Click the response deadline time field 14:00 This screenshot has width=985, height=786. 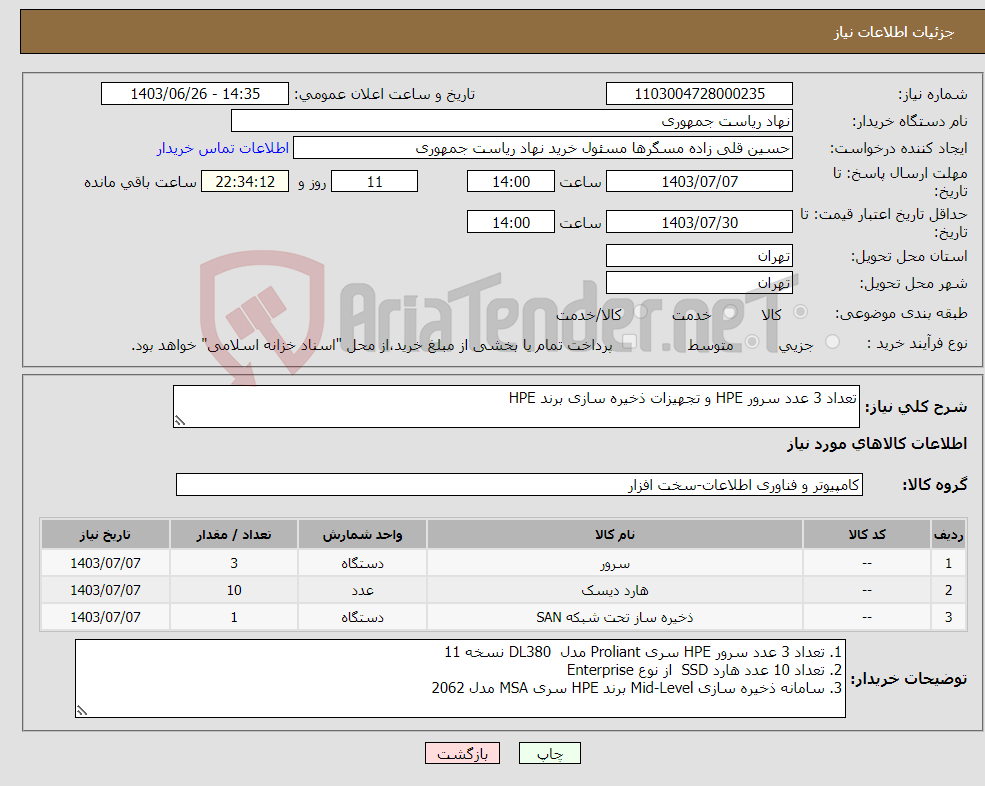click(511, 182)
